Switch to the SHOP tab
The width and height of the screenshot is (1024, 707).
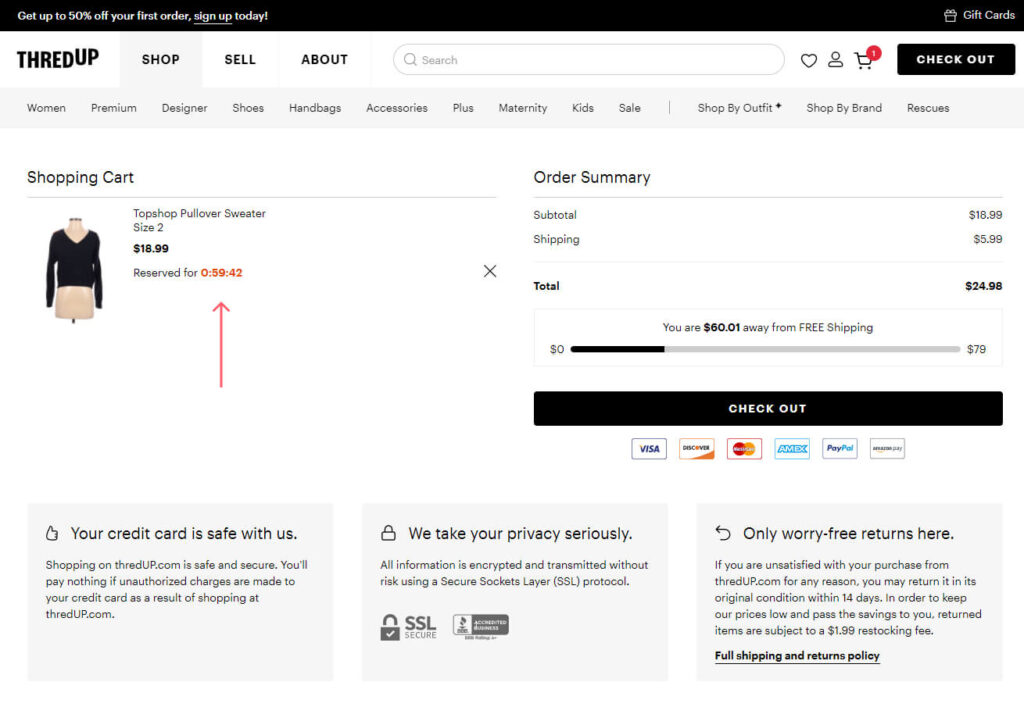click(x=160, y=60)
